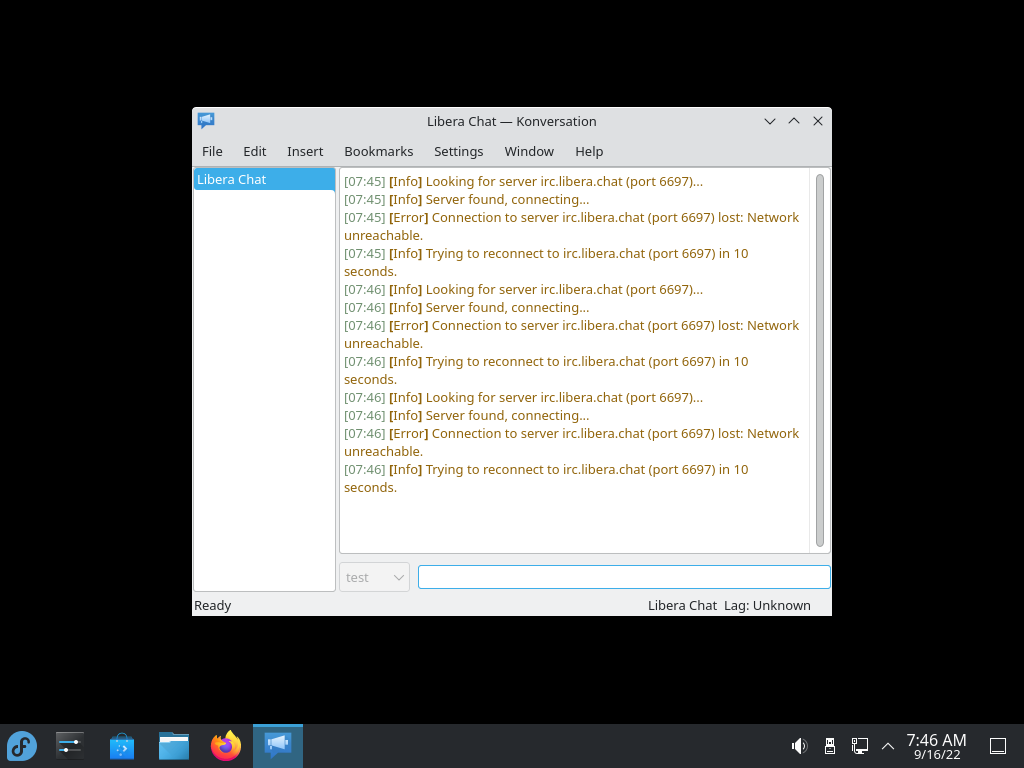
Task: Launch Discover software center from taskbar
Action: (x=121, y=746)
